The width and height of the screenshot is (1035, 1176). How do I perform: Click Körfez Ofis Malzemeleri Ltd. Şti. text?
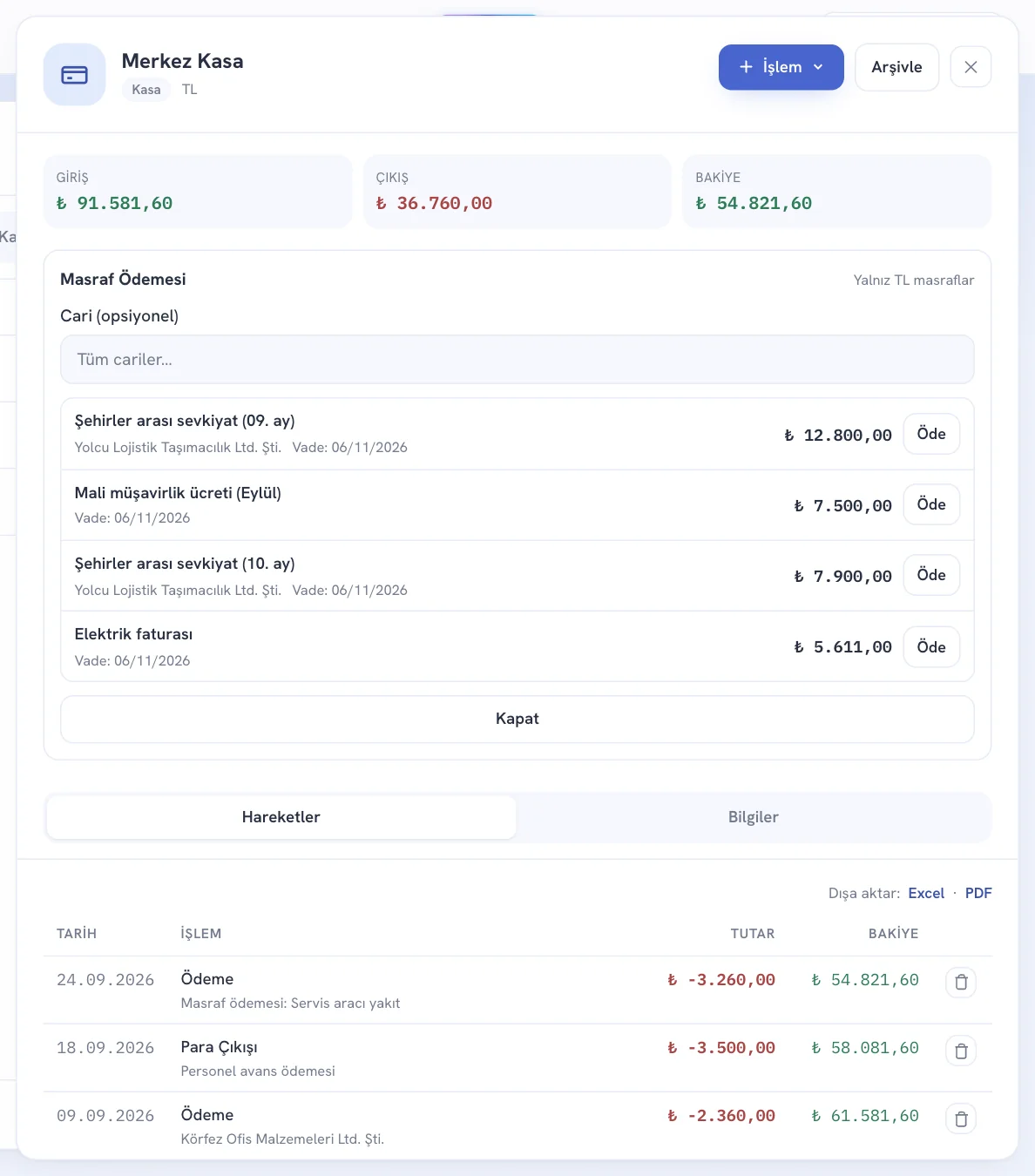click(x=282, y=1139)
